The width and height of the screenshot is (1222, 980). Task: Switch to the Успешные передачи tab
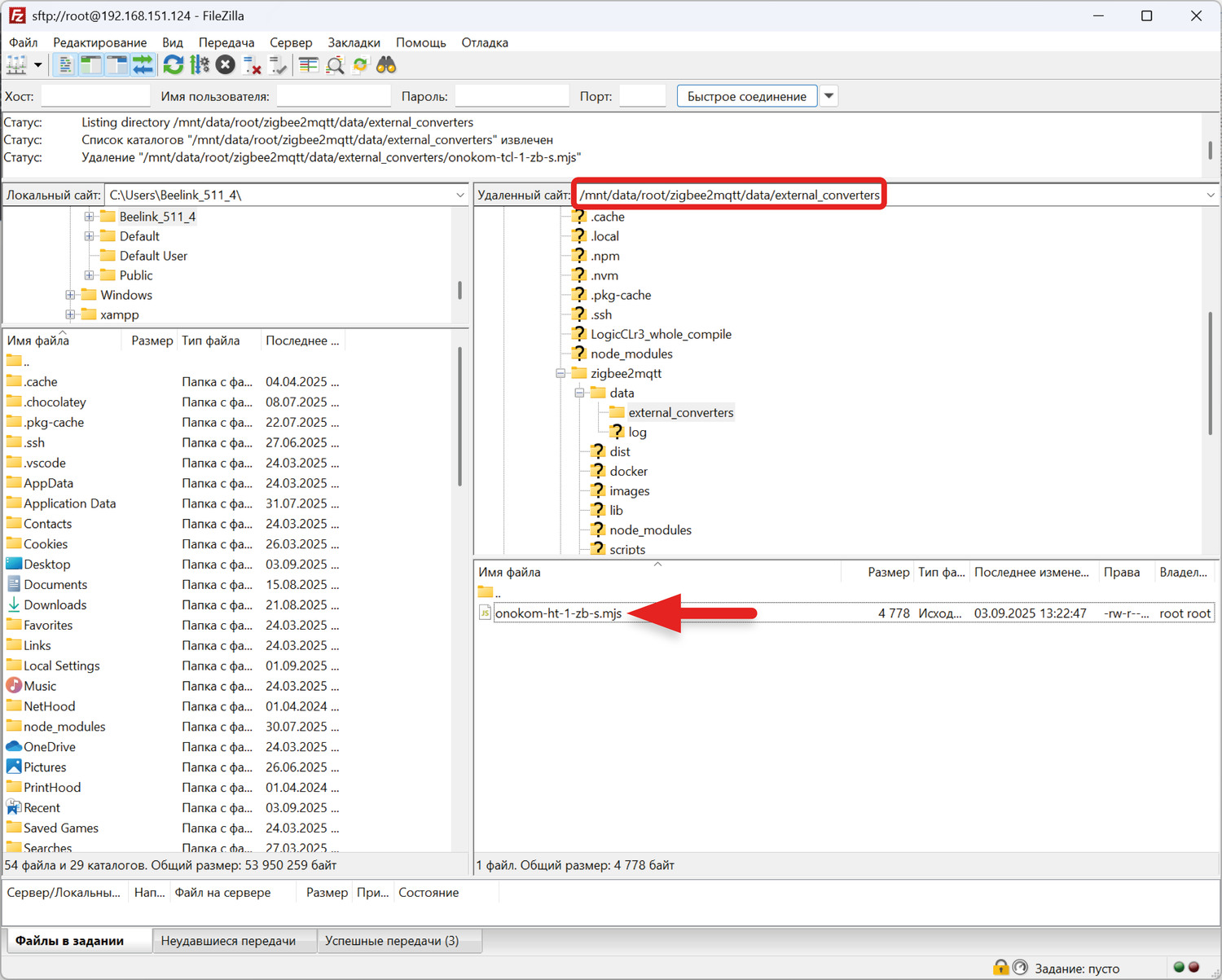(392, 941)
